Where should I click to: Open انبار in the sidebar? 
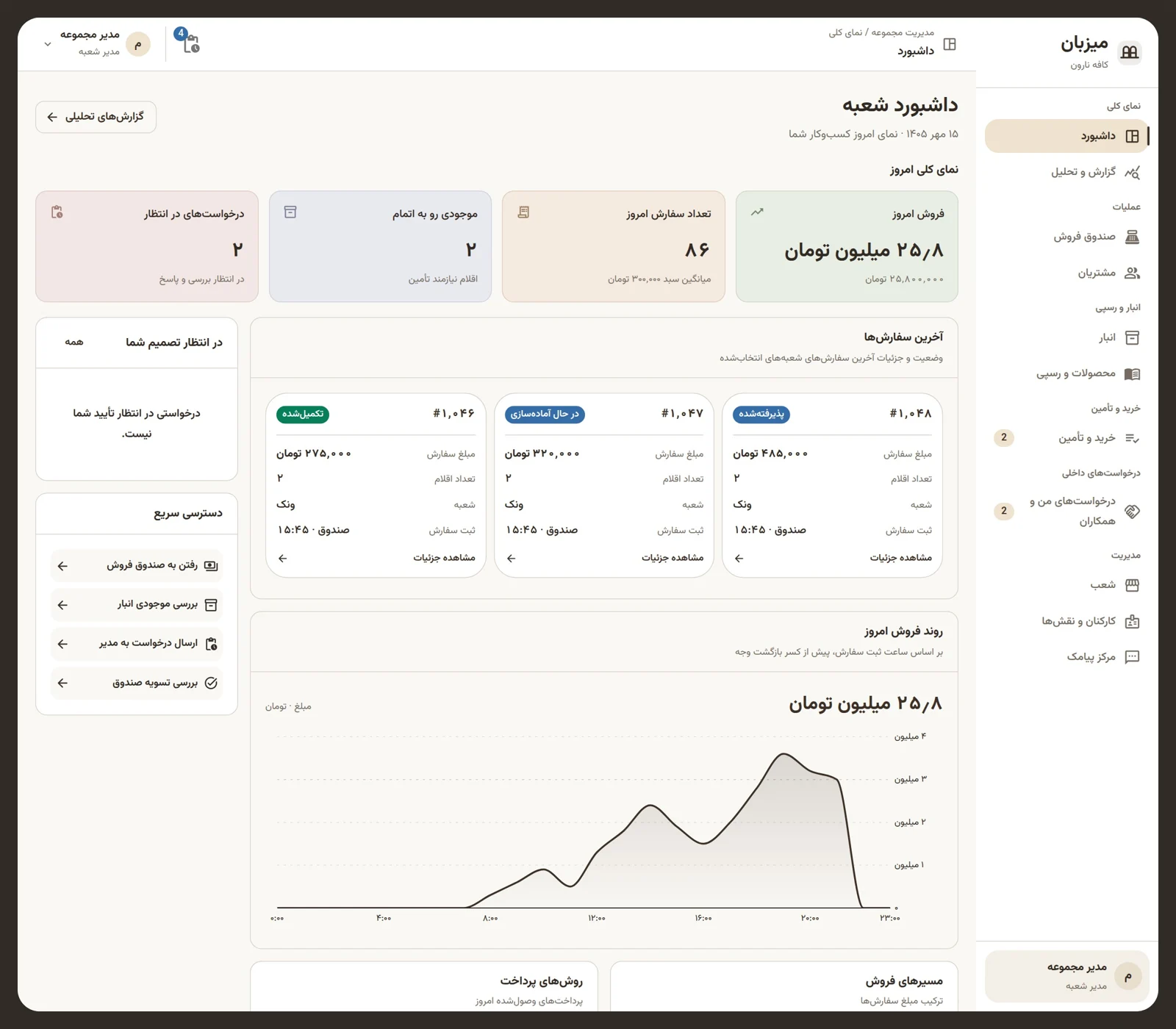1066,337
